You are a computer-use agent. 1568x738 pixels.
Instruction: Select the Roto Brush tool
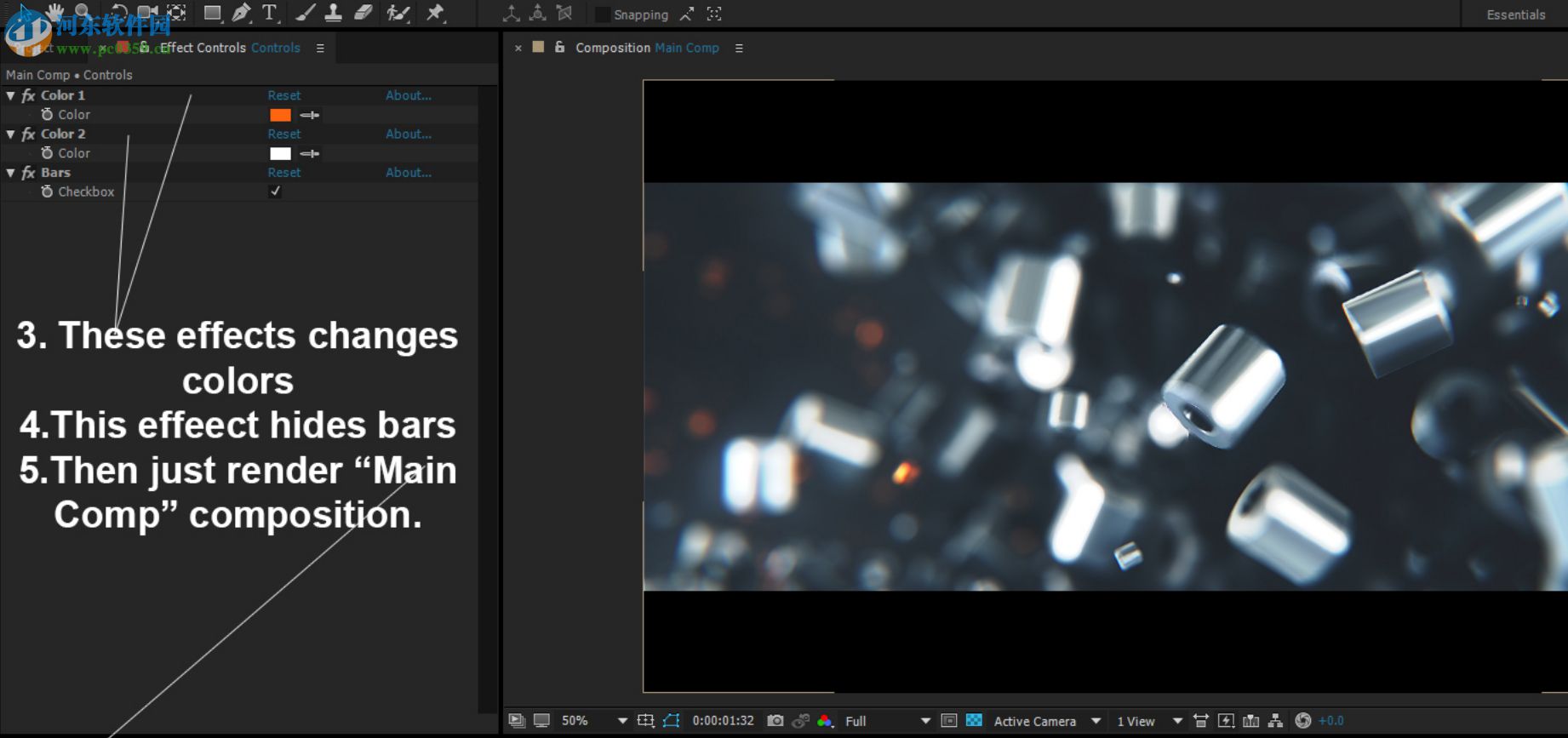398,13
